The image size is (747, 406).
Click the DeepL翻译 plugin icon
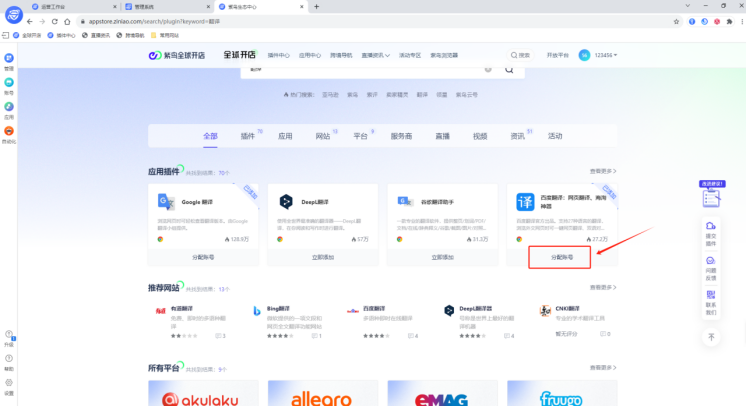(x=286, y=202)
